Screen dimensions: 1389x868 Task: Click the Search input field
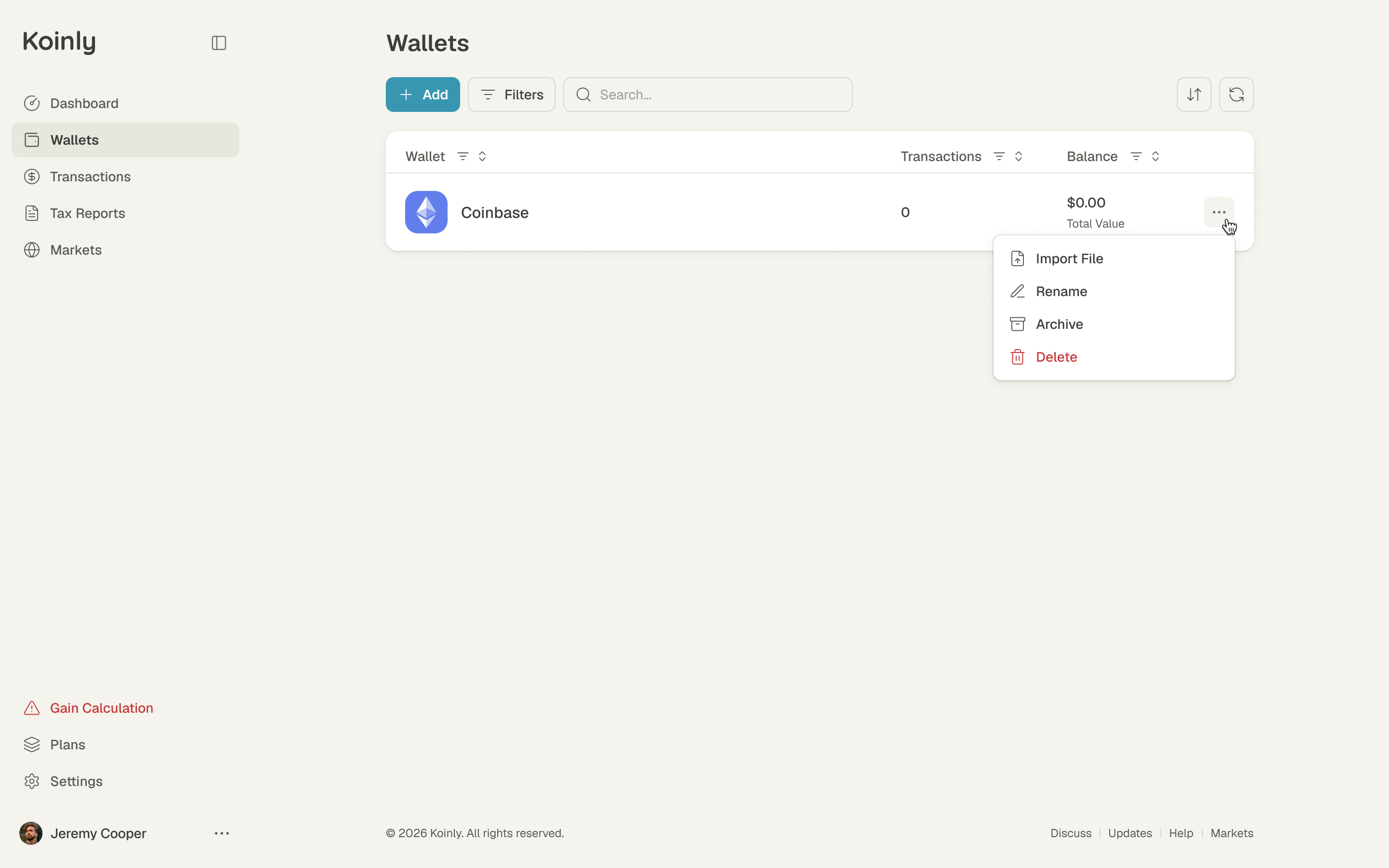(708, 95)
